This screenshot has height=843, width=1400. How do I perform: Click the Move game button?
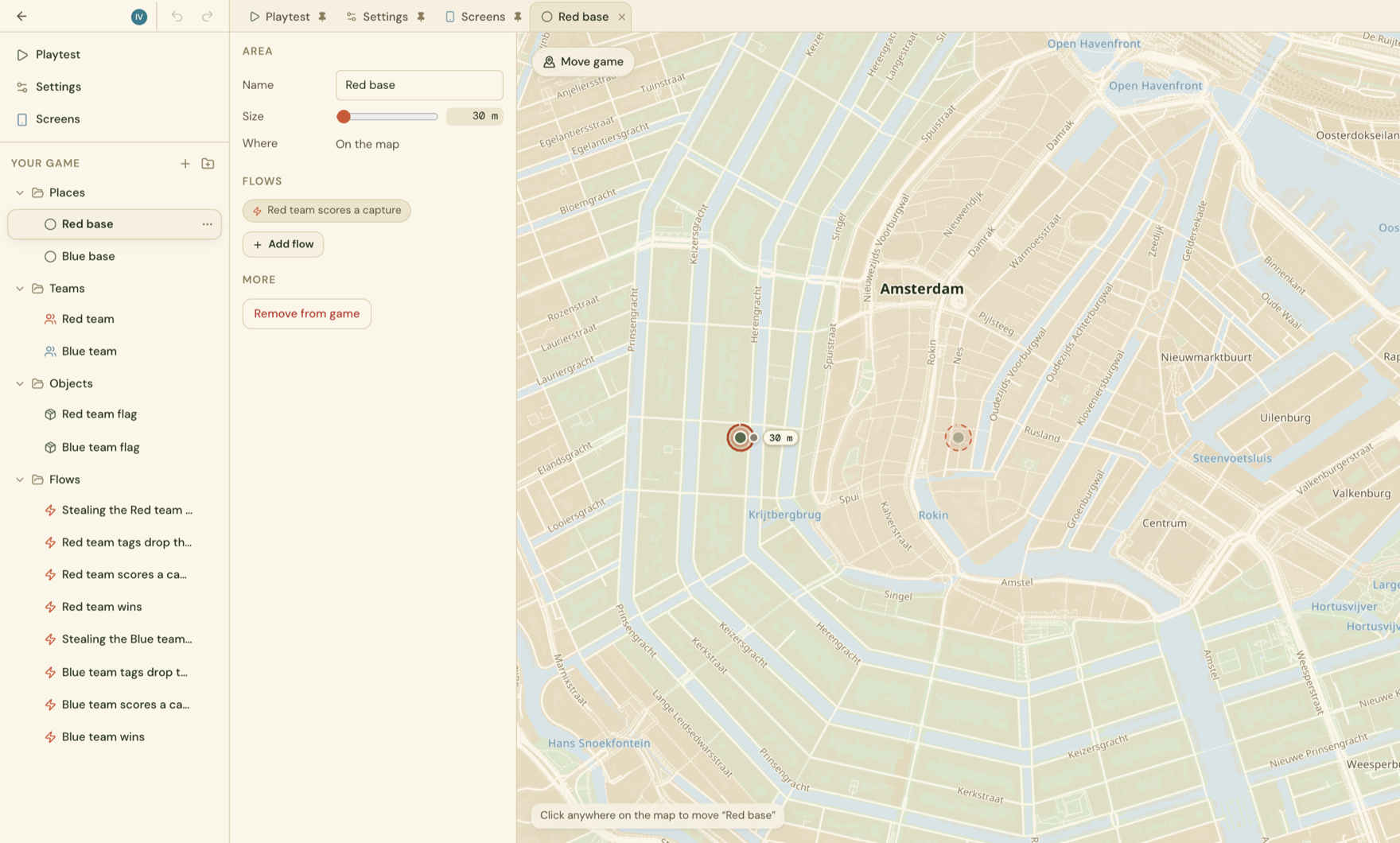pyautogui.click(x=583, y=62)
